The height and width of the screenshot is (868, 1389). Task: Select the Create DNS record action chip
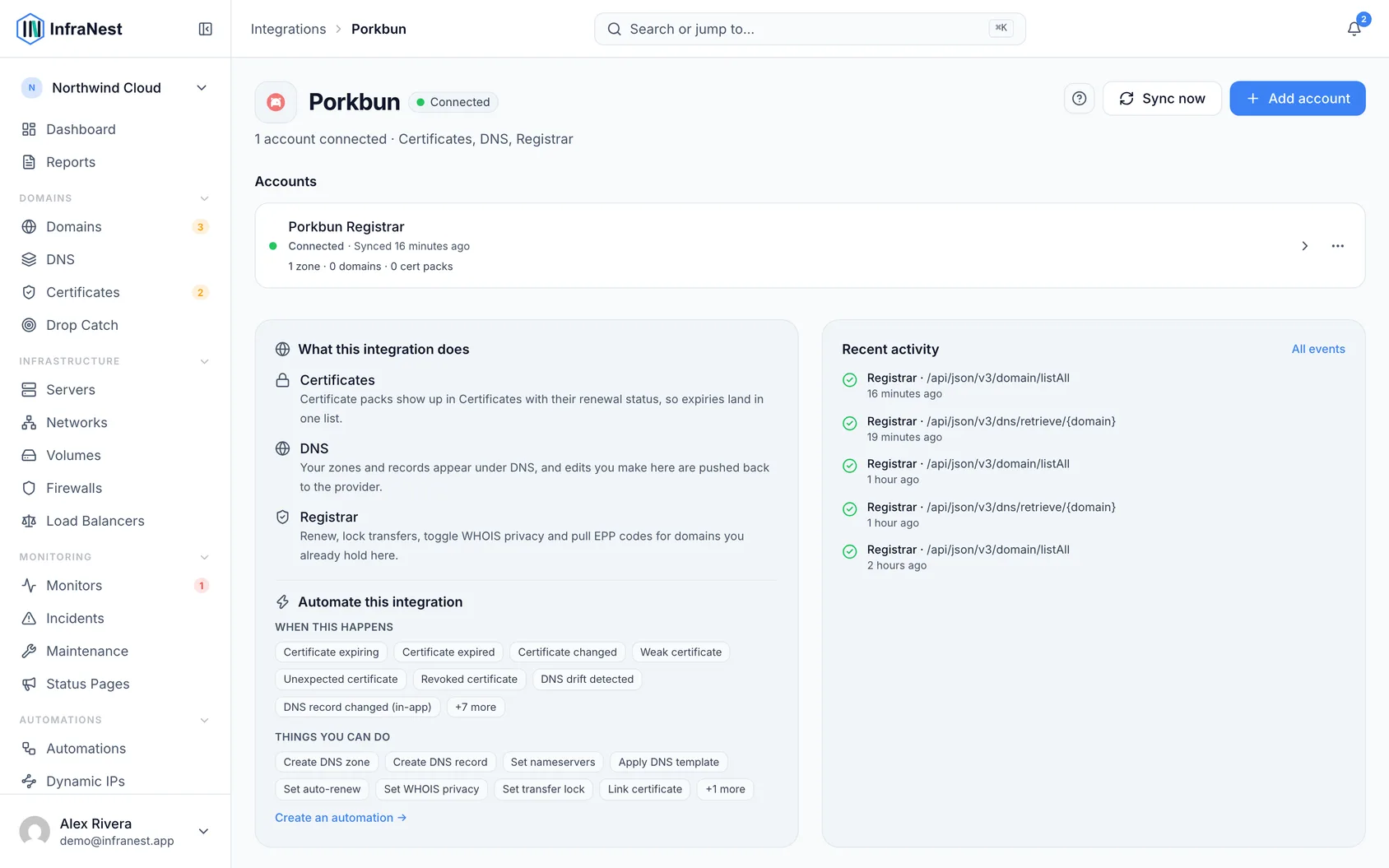pyautogui.click(x=440, y=762)
